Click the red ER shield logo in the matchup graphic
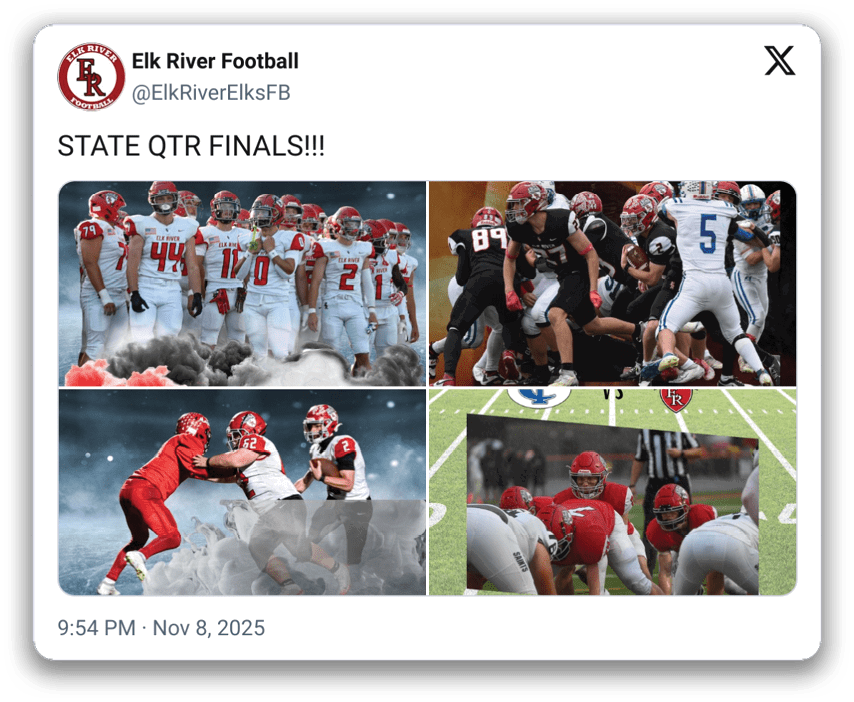Image resolution: width=854 pixels, height=702 pixels. [x=675, y=400]
